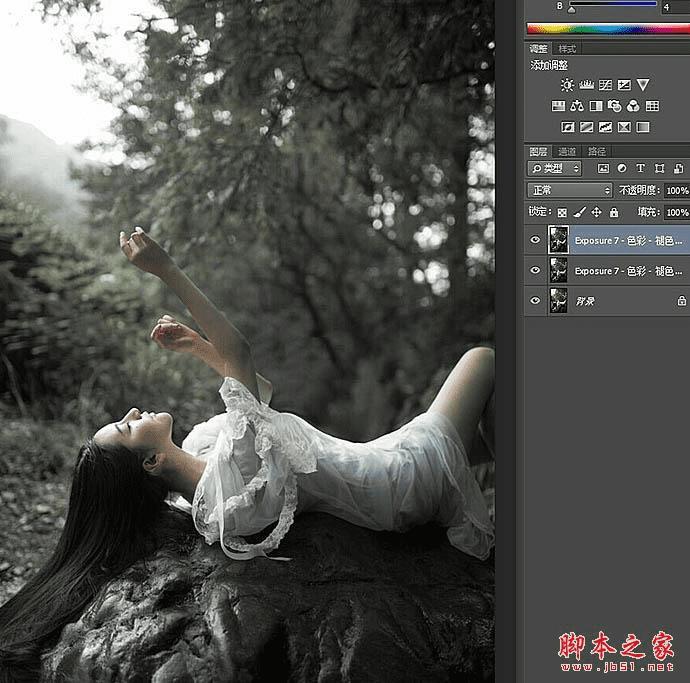The width and height of the screenshot is (690, 683).
Task: Add a Gradient Map adjustment (gradient rectangle icon)
Action: coord(643,127)
